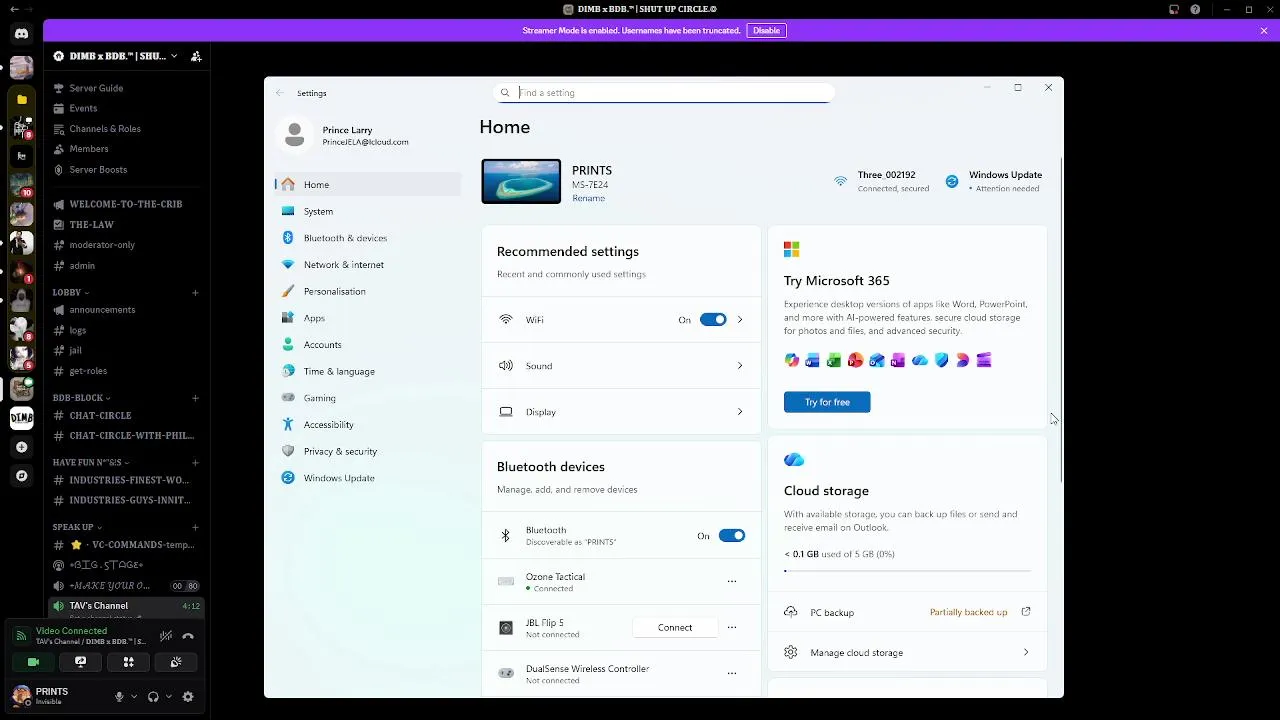Open Activities launcher in voice panel
Image resolution: width=1280 pixels, height=720 pixels.
coord(128,662)
